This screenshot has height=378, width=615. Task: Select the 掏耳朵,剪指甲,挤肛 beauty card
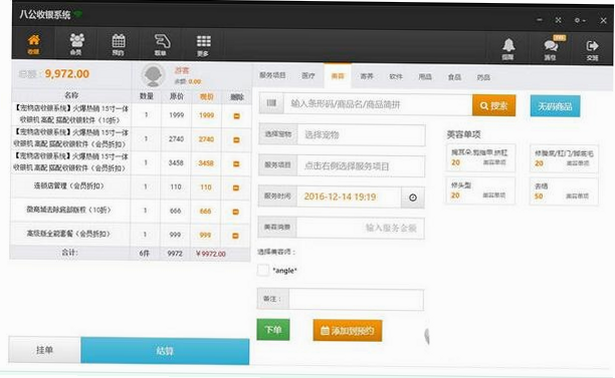pos(480,157)
